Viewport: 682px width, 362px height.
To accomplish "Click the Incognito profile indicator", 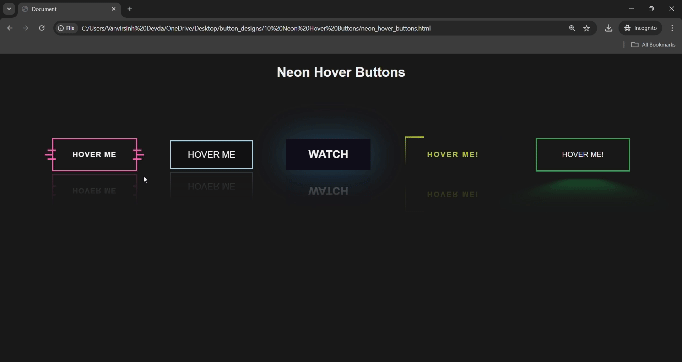I will click(640, 28).
